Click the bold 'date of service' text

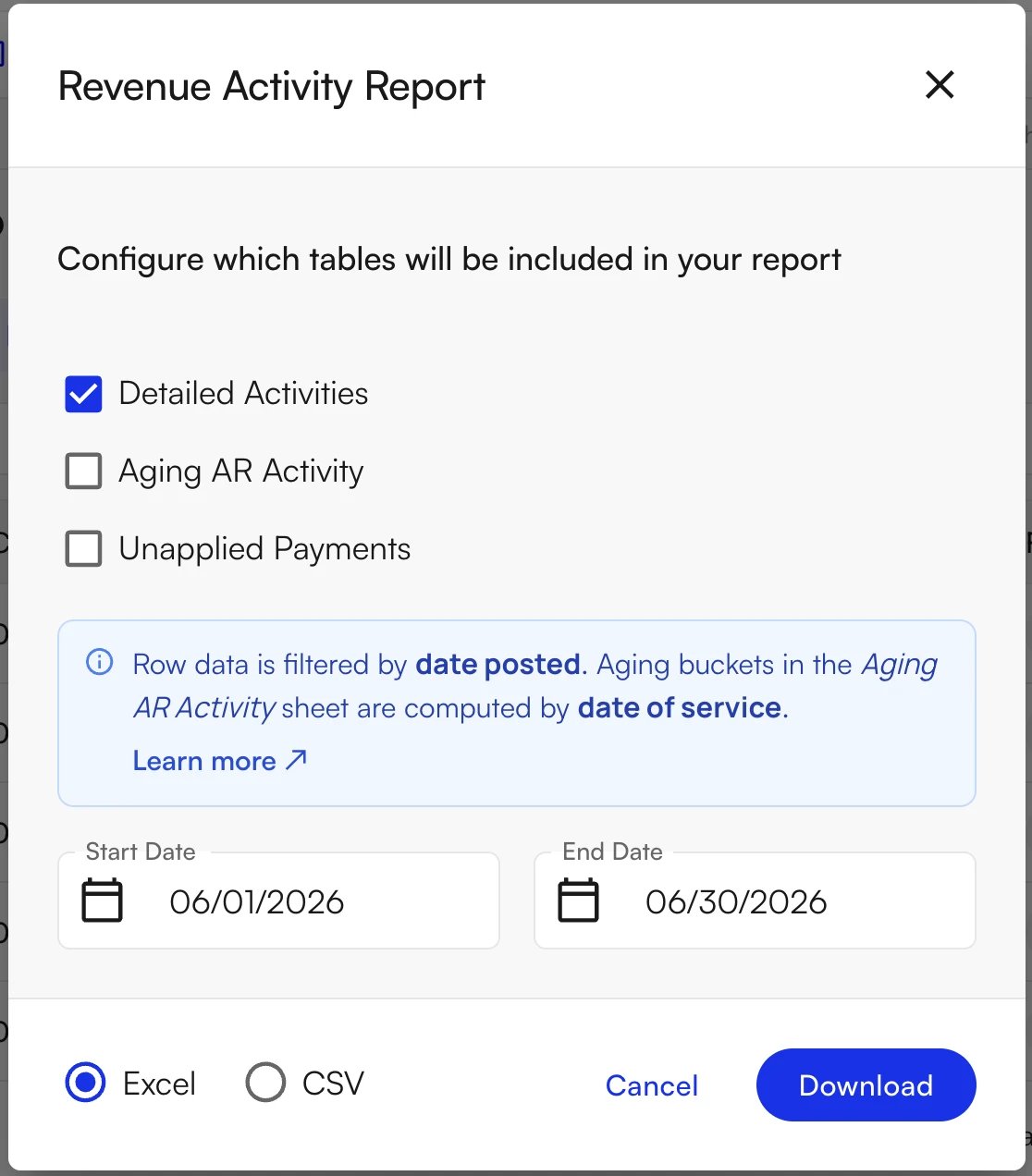680,708
